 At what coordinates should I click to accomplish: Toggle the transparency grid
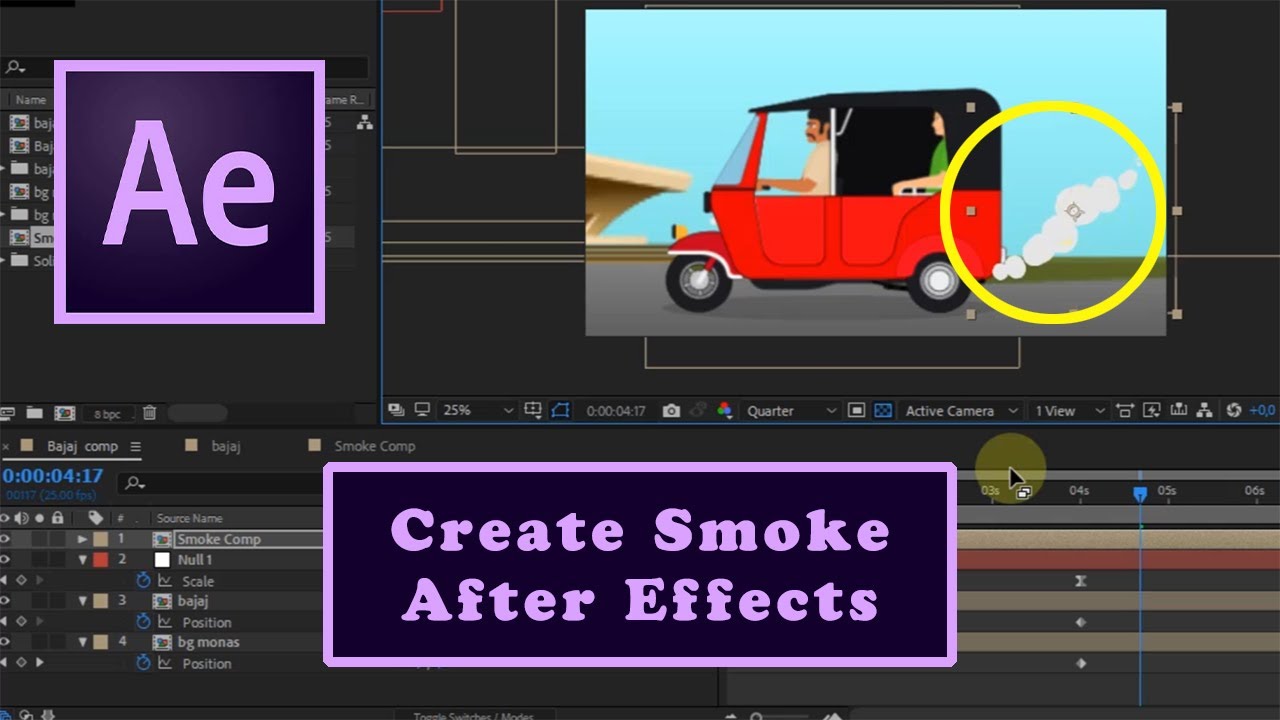coord(883,410)
